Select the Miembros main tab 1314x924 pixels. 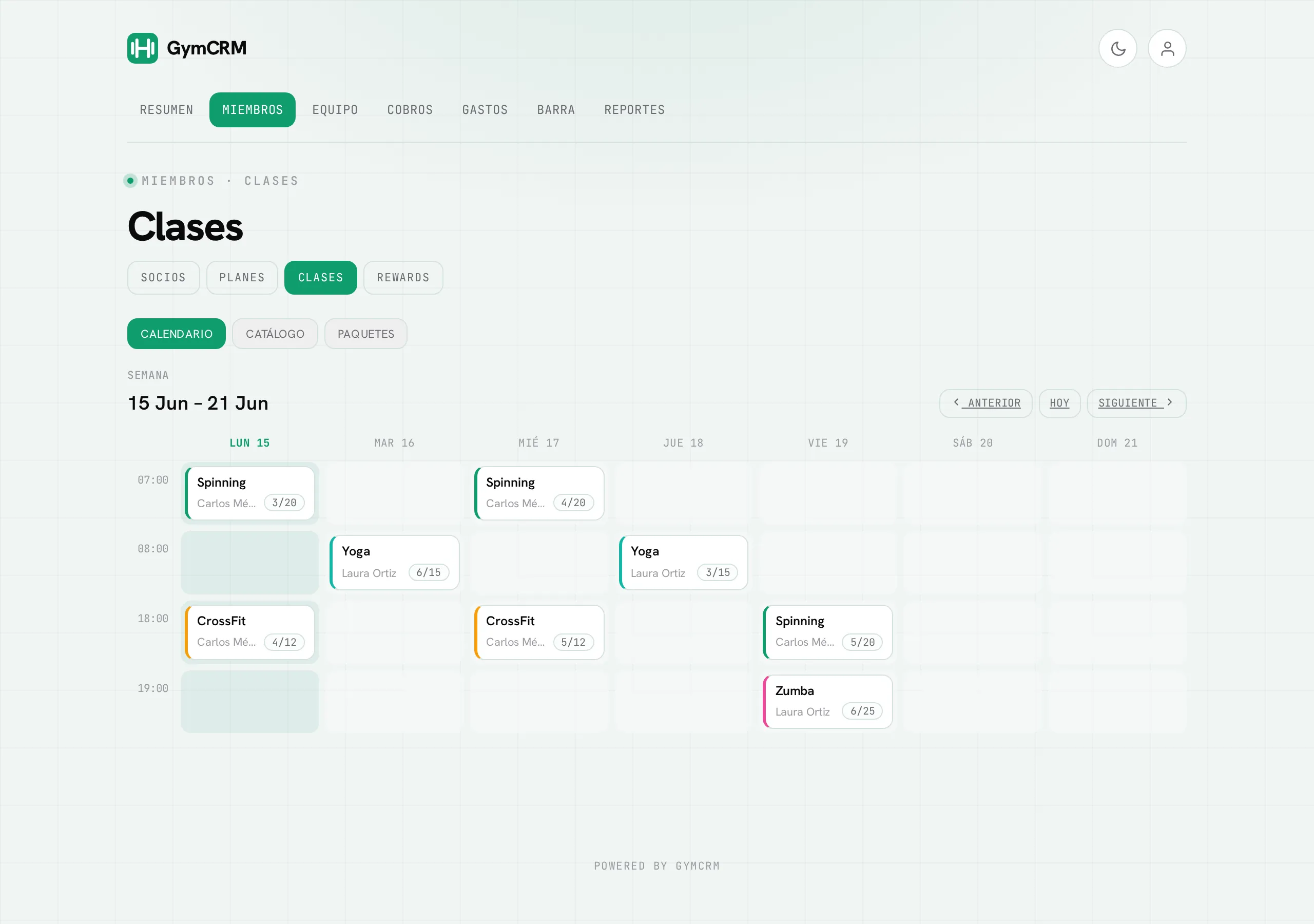pyautogui.click(x=253, y=110)
